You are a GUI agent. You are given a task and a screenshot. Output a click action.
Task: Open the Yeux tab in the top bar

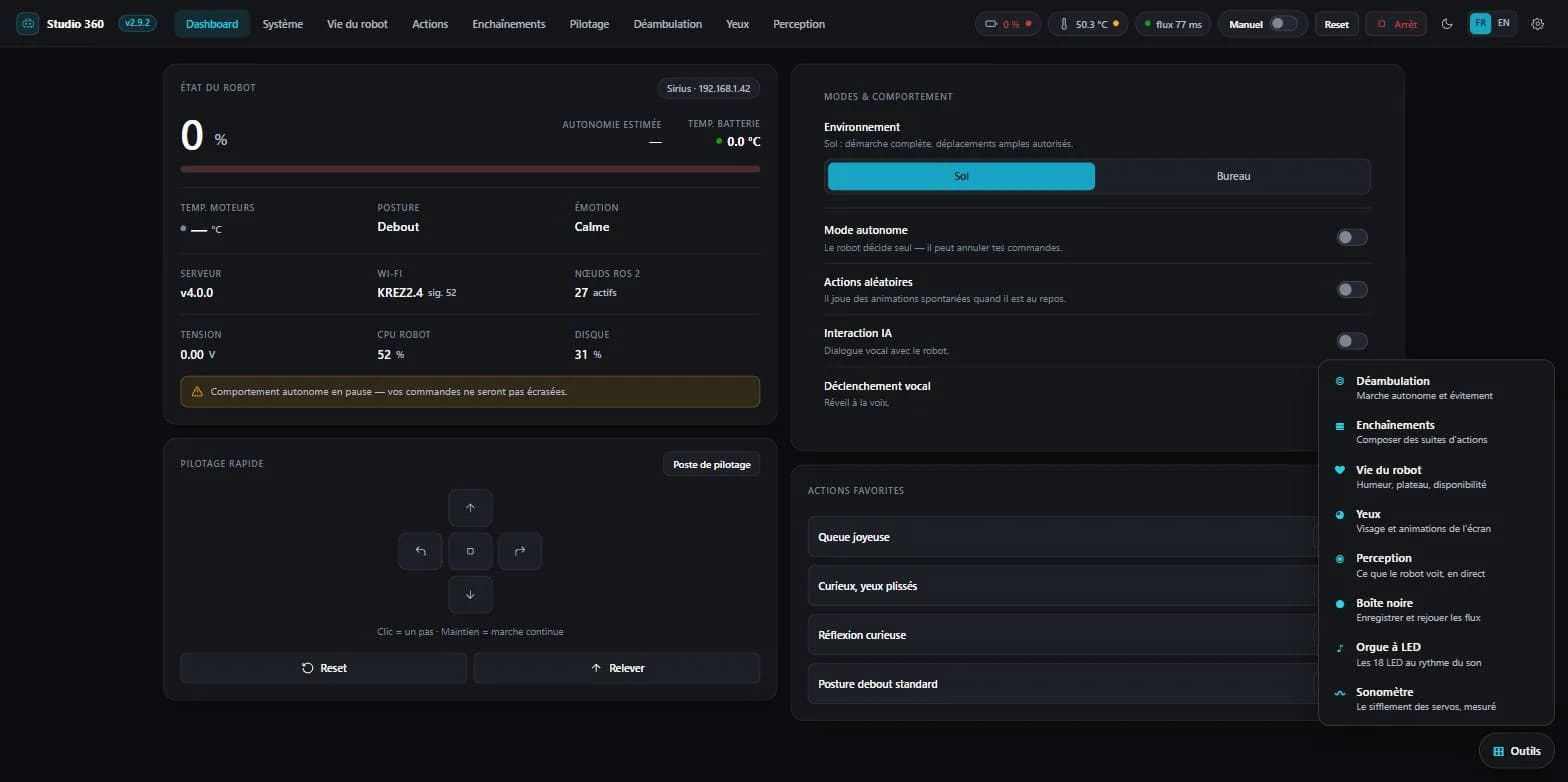[x=738, y=24]
